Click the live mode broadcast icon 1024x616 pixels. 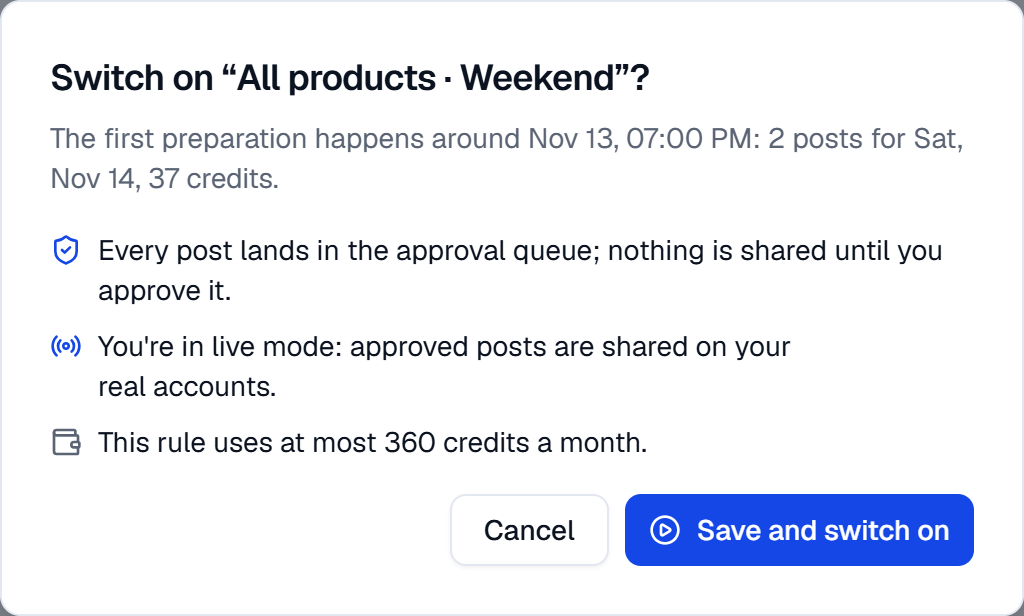(65, 346)
